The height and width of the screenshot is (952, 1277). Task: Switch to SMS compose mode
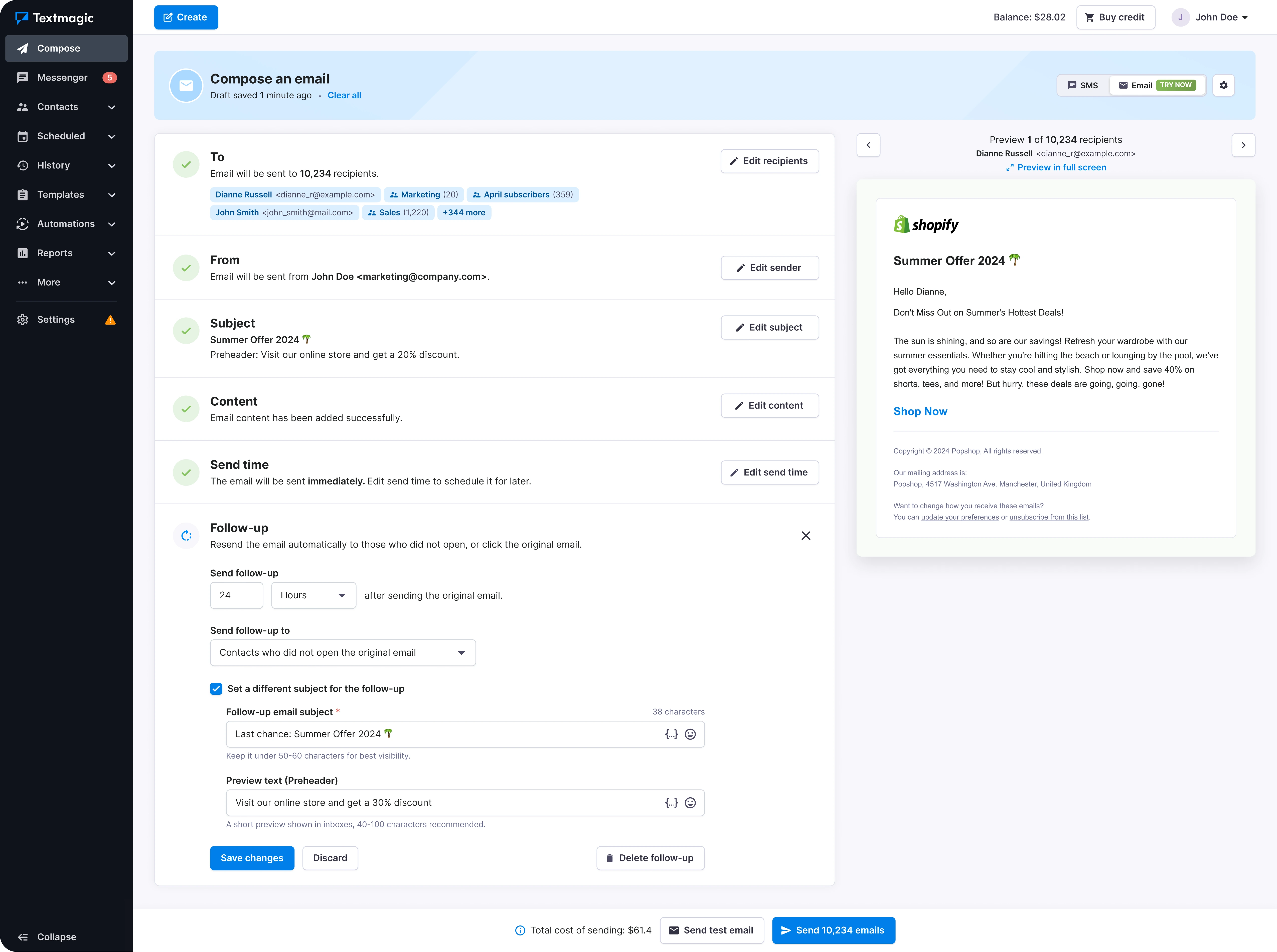pos(1083,85)
